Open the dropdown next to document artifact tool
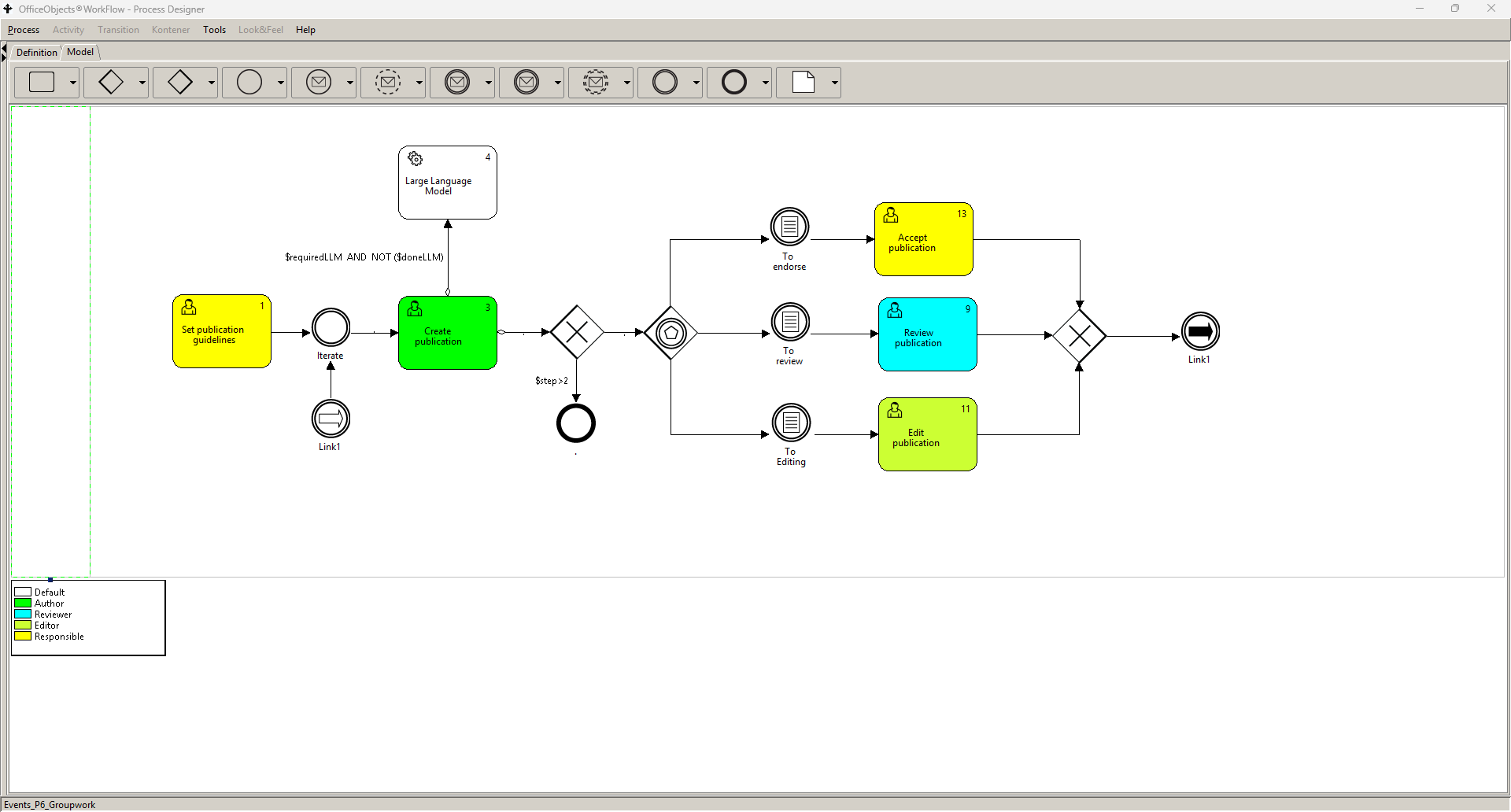The width and height of the screenshot is (1511, 812). 835,82
